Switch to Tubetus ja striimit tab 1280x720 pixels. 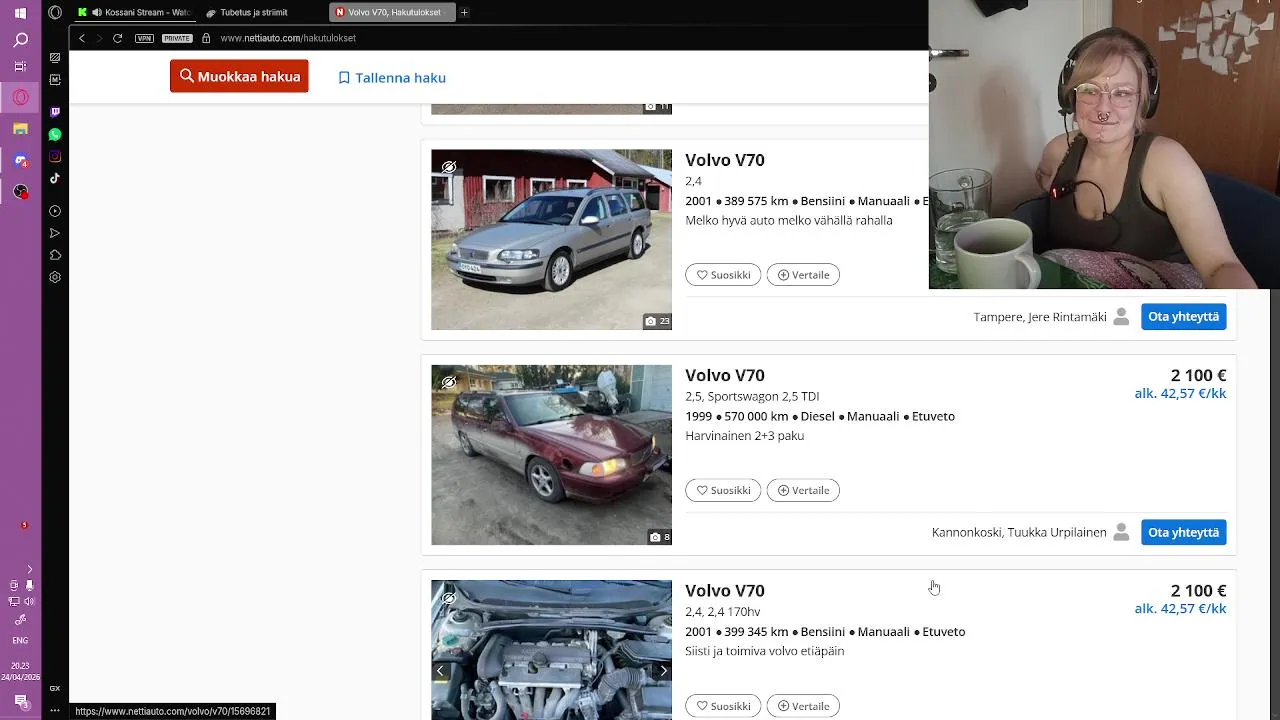coord(260,12)
